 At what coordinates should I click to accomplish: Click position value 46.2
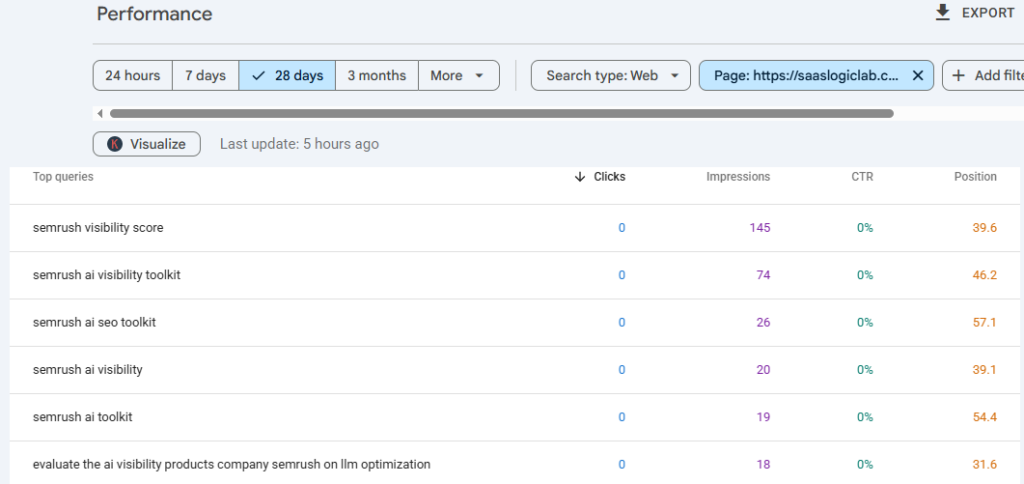pos(985,275)
